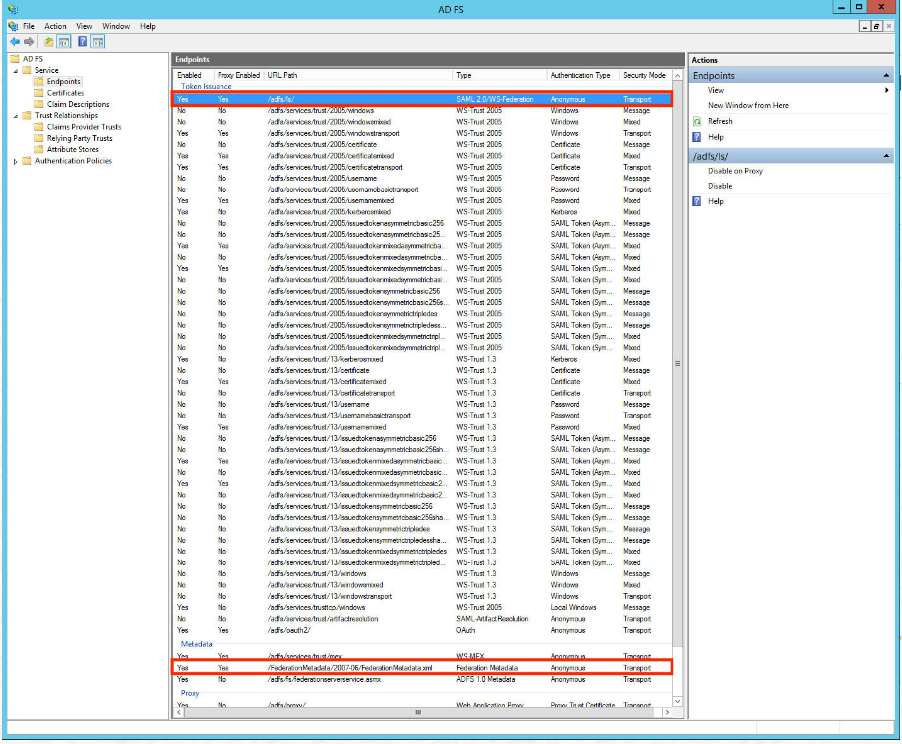Select the /adfs/services/trust/13/certificatetransport row

tap(422, 393)
